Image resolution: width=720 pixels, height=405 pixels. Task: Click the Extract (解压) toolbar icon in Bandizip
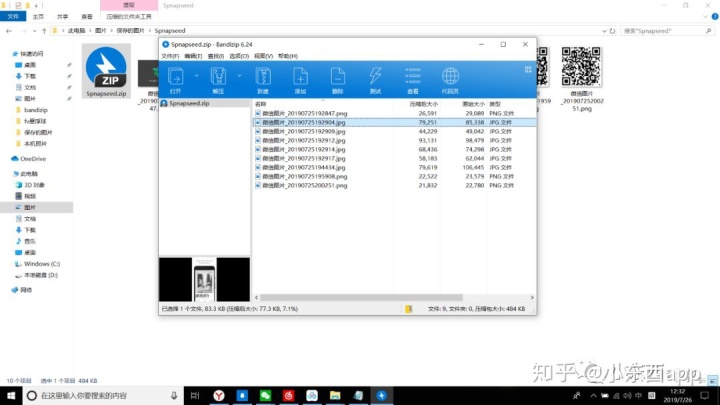(218, 80)
